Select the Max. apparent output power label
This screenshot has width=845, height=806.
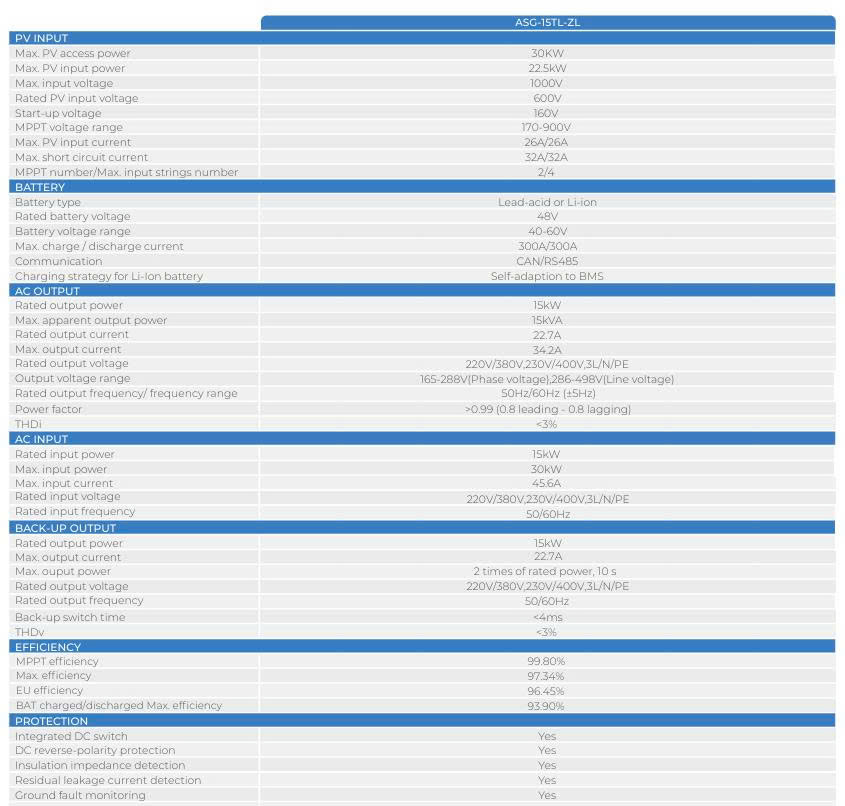pos(91,320)
